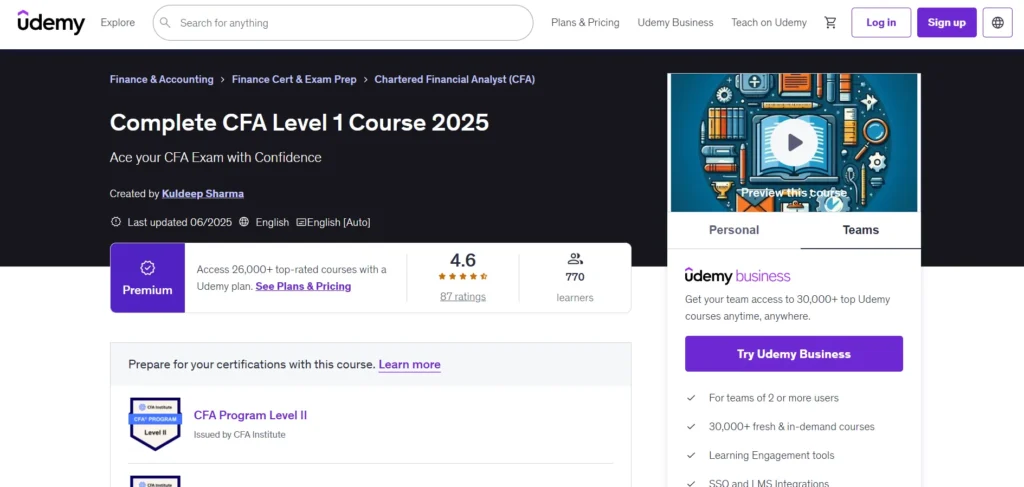The height and width of the screenshot is (487, 1024).
Task: Click the learners people icon
Action: [x=575, y=258]
